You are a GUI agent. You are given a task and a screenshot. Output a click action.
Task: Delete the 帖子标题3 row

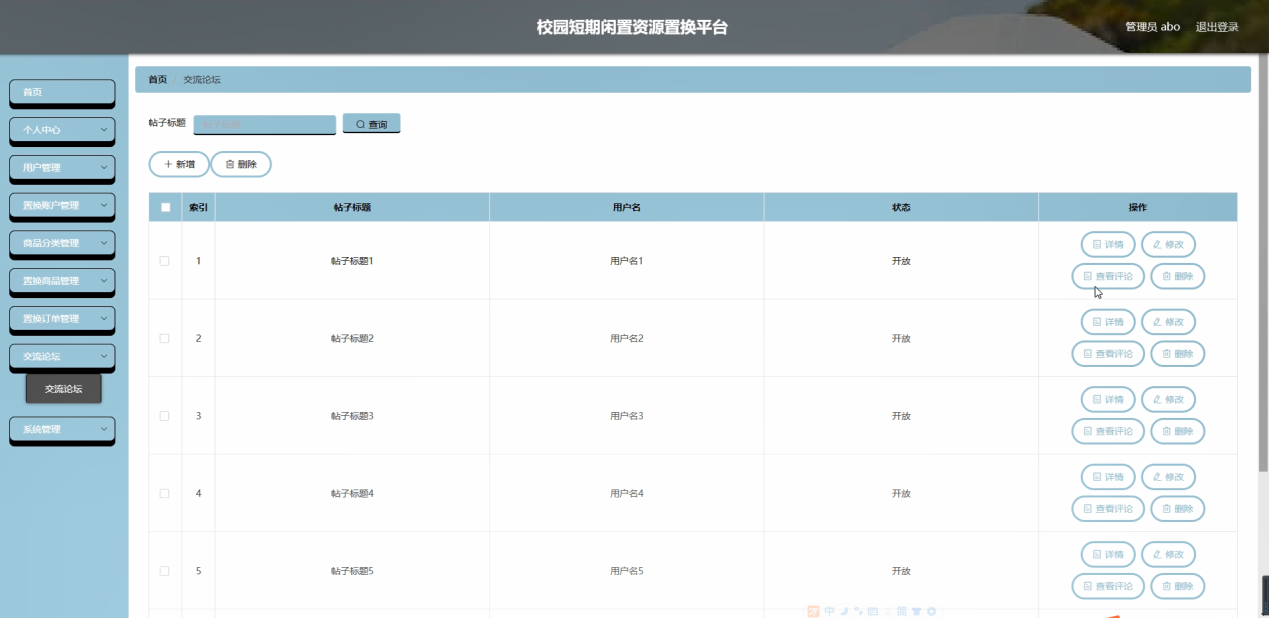pos(1178,431)
